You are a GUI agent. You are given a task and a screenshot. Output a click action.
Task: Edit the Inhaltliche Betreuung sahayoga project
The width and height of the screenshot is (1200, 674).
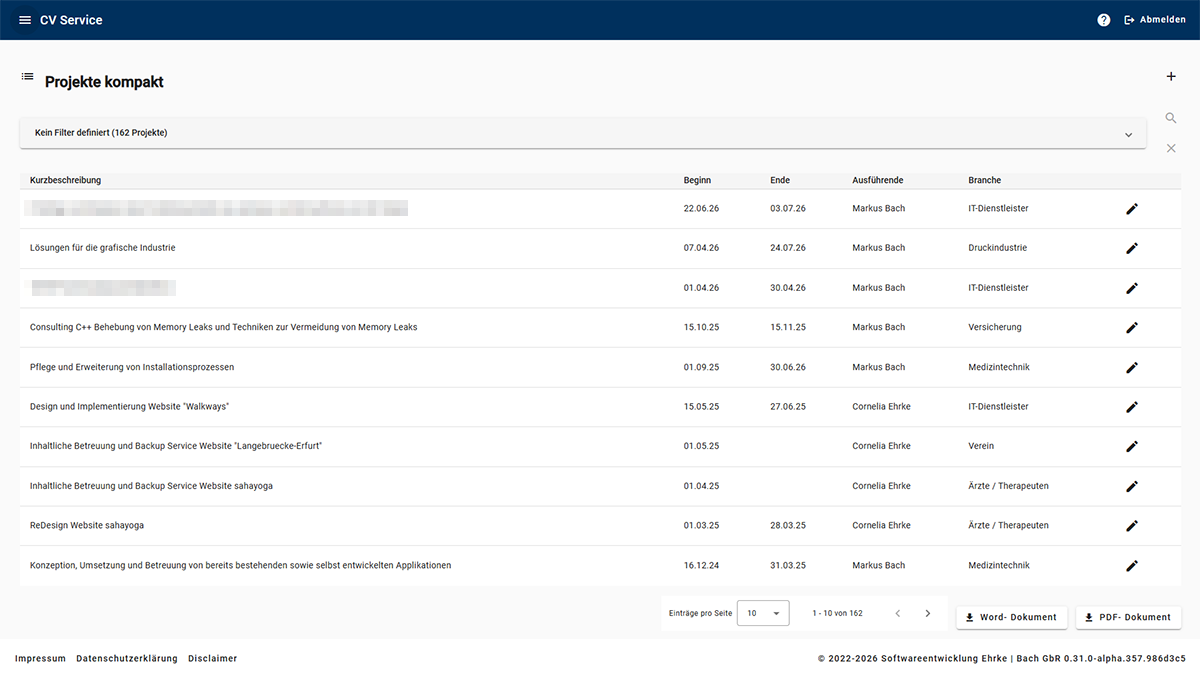click(1132, 486)
